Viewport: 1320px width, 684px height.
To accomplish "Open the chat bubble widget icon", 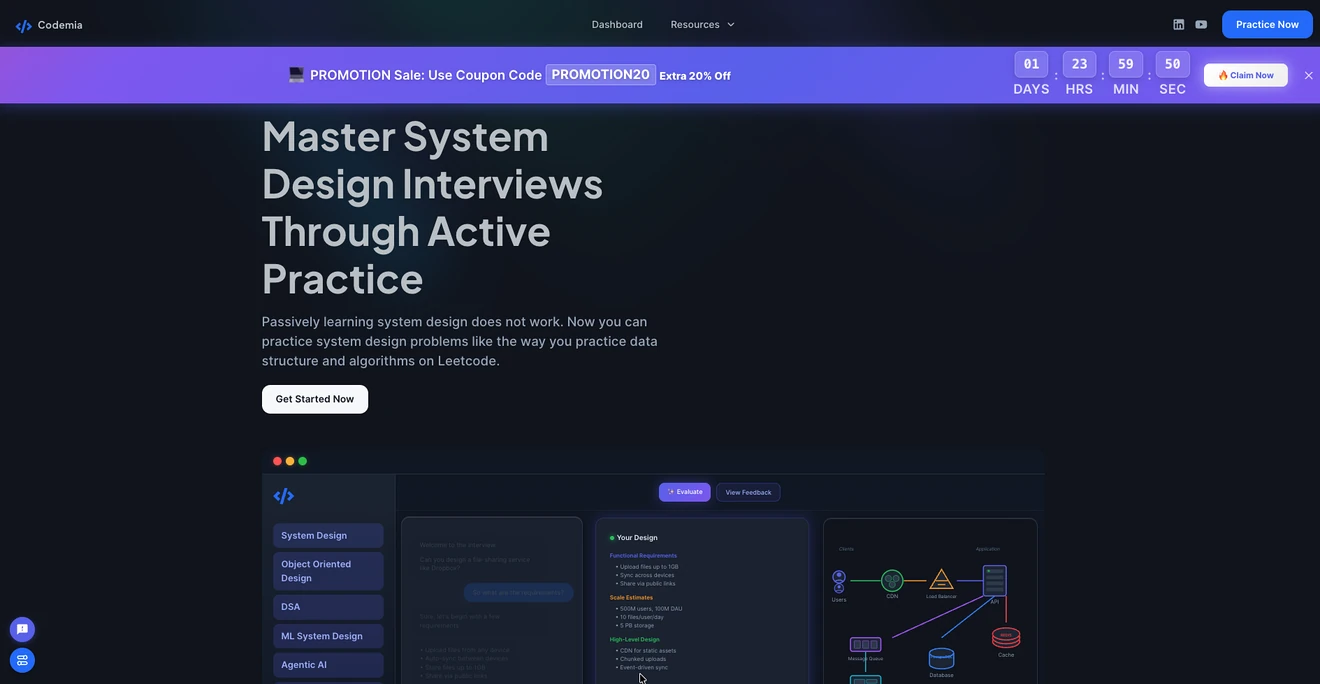I will (22, 629).
